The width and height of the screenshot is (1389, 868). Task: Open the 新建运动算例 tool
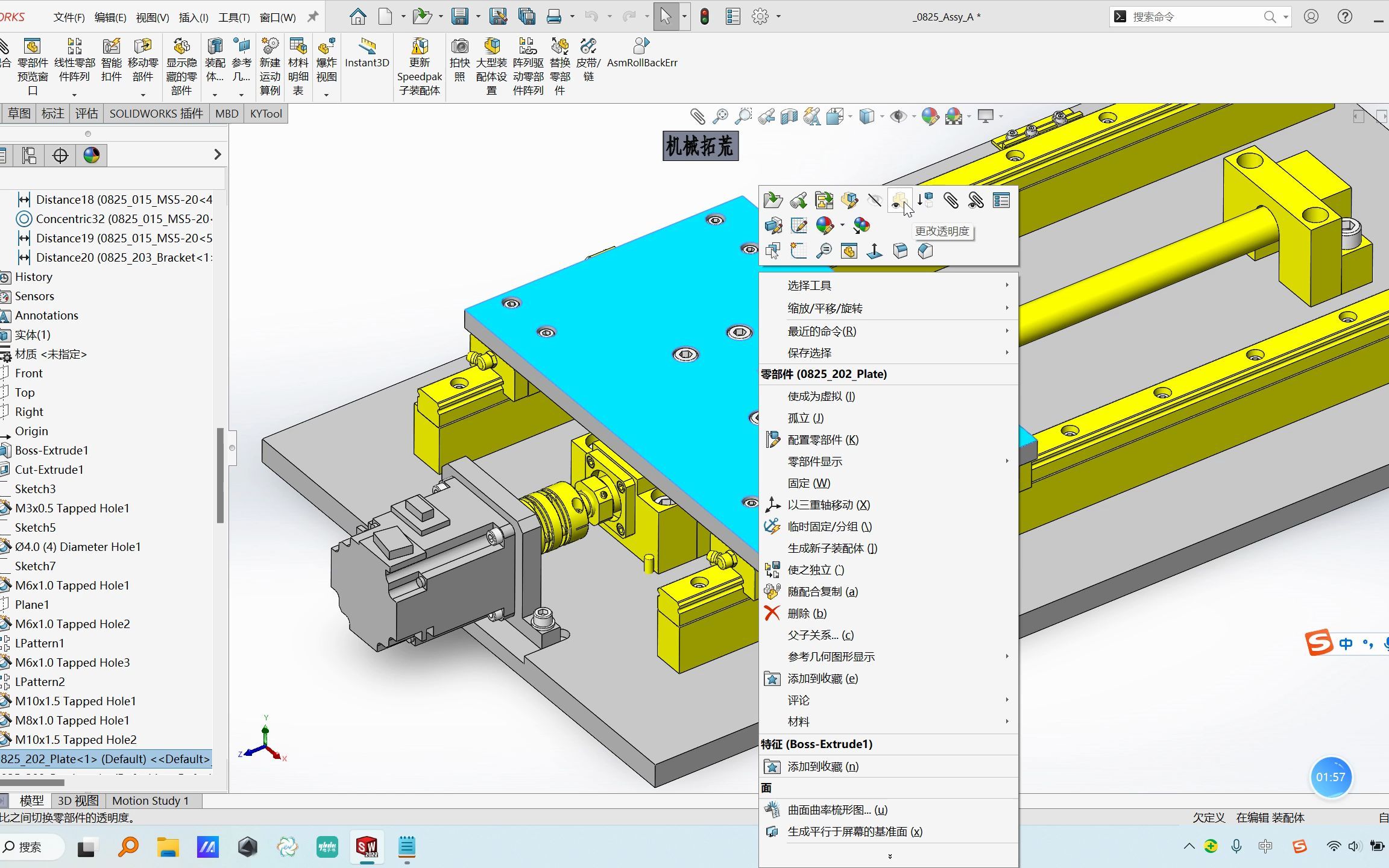tap(270, 60)
